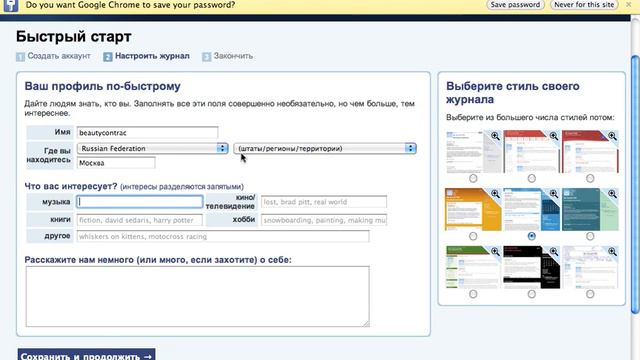Go to Создать аккаунт step
Screen dimensions: 640x360
pos(59,56)
